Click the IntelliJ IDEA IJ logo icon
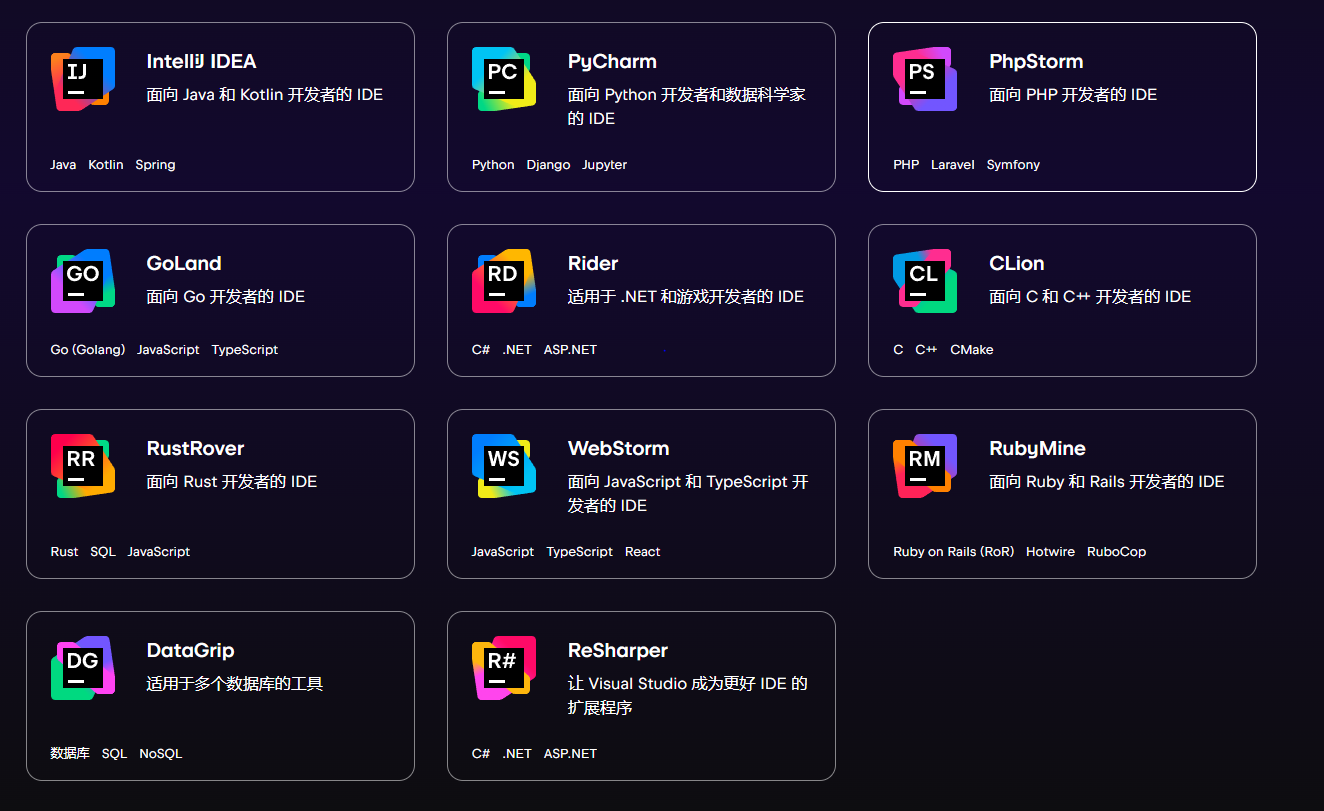The height and width of the screenshot is (811, 1324). click(83, 79)
